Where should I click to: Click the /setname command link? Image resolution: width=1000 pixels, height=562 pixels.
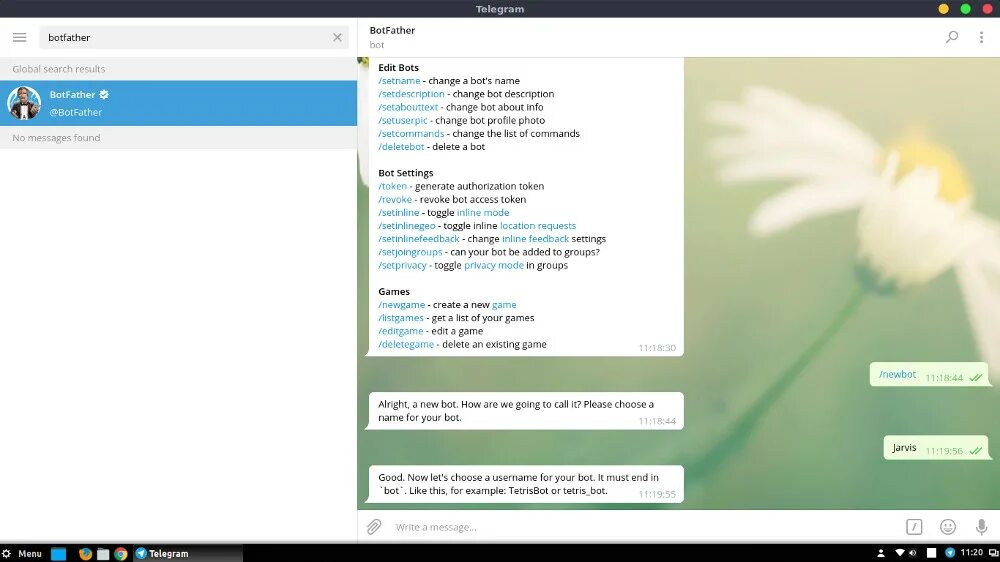[x=399, y=81]
